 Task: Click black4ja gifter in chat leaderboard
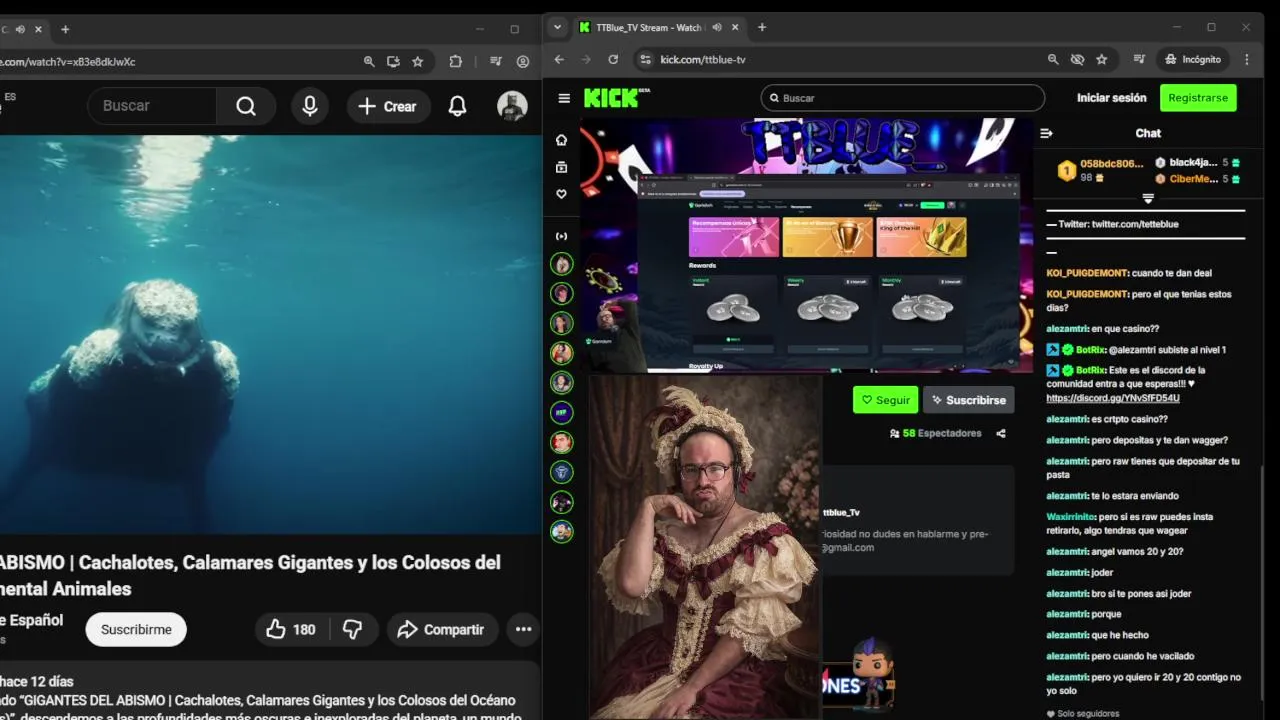(1193, 162)
